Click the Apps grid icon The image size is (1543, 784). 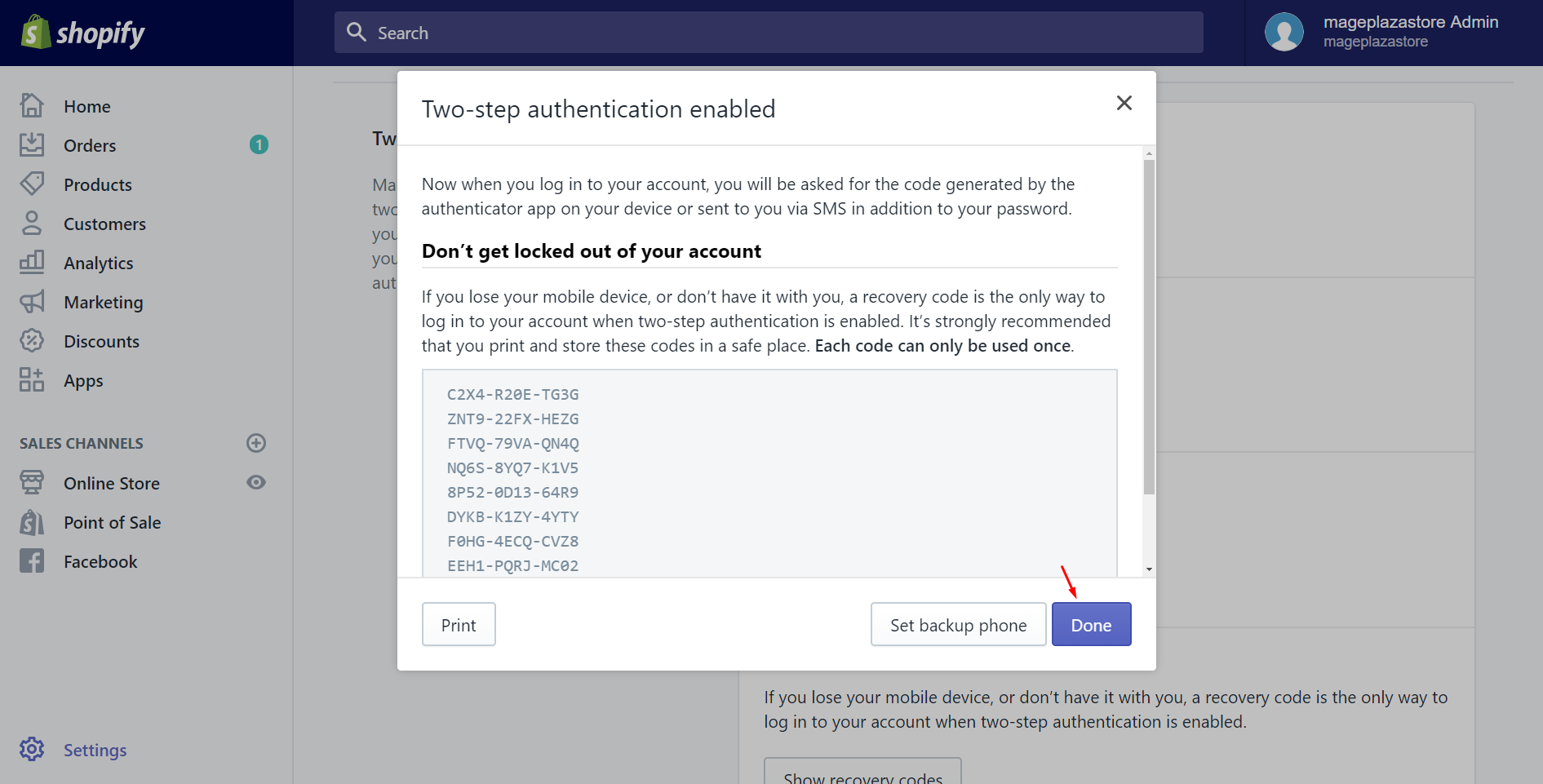tap(32, 379)
